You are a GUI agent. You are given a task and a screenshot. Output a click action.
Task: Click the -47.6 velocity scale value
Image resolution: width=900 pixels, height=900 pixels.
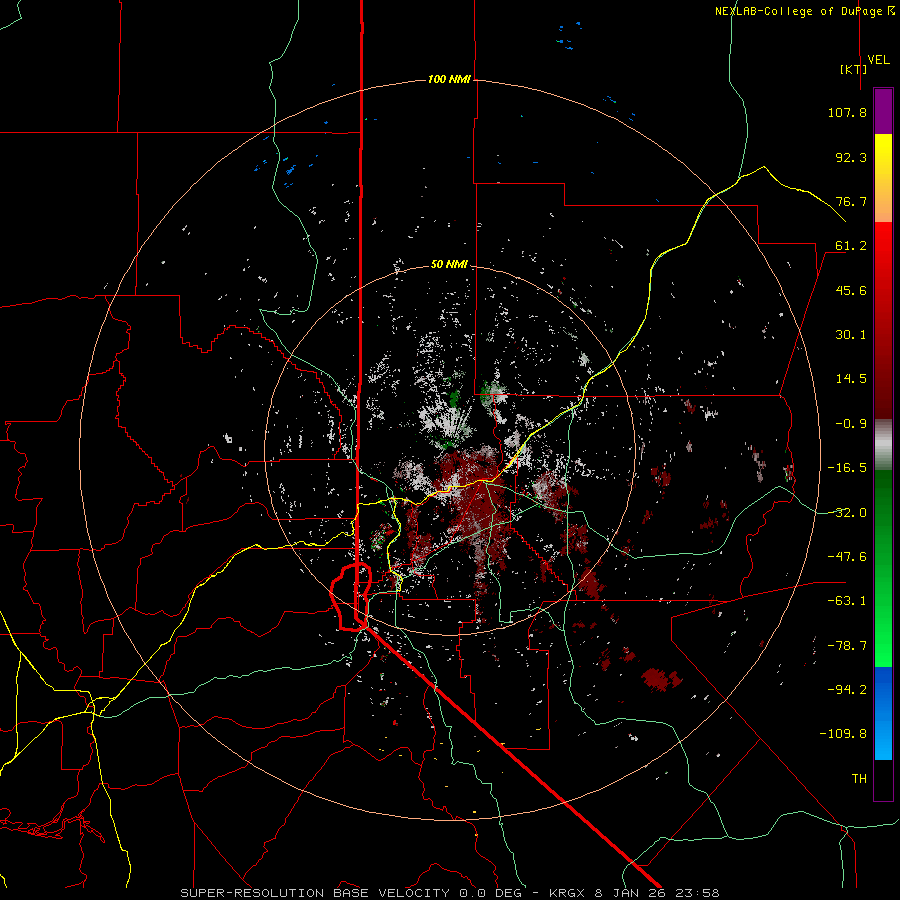point(847,557)
